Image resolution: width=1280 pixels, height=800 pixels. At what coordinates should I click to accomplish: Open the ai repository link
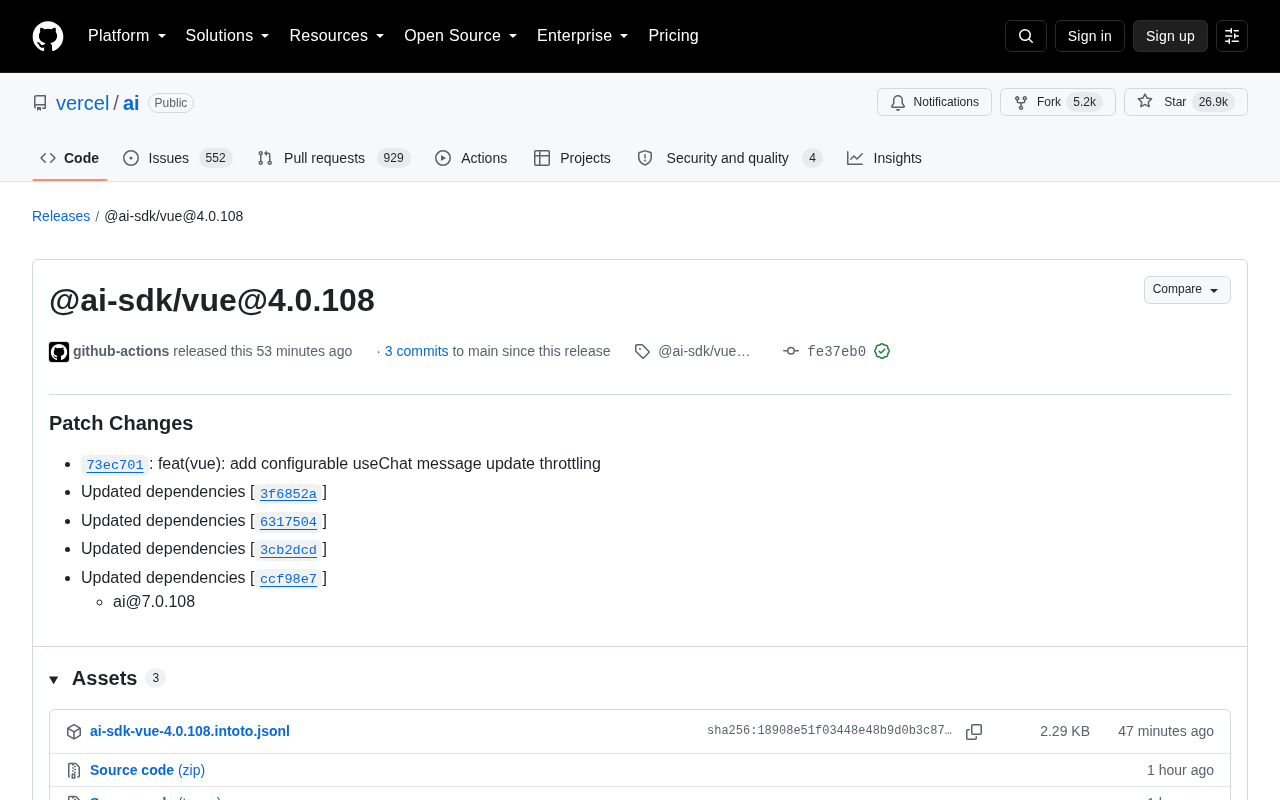(x=131, y=103)
